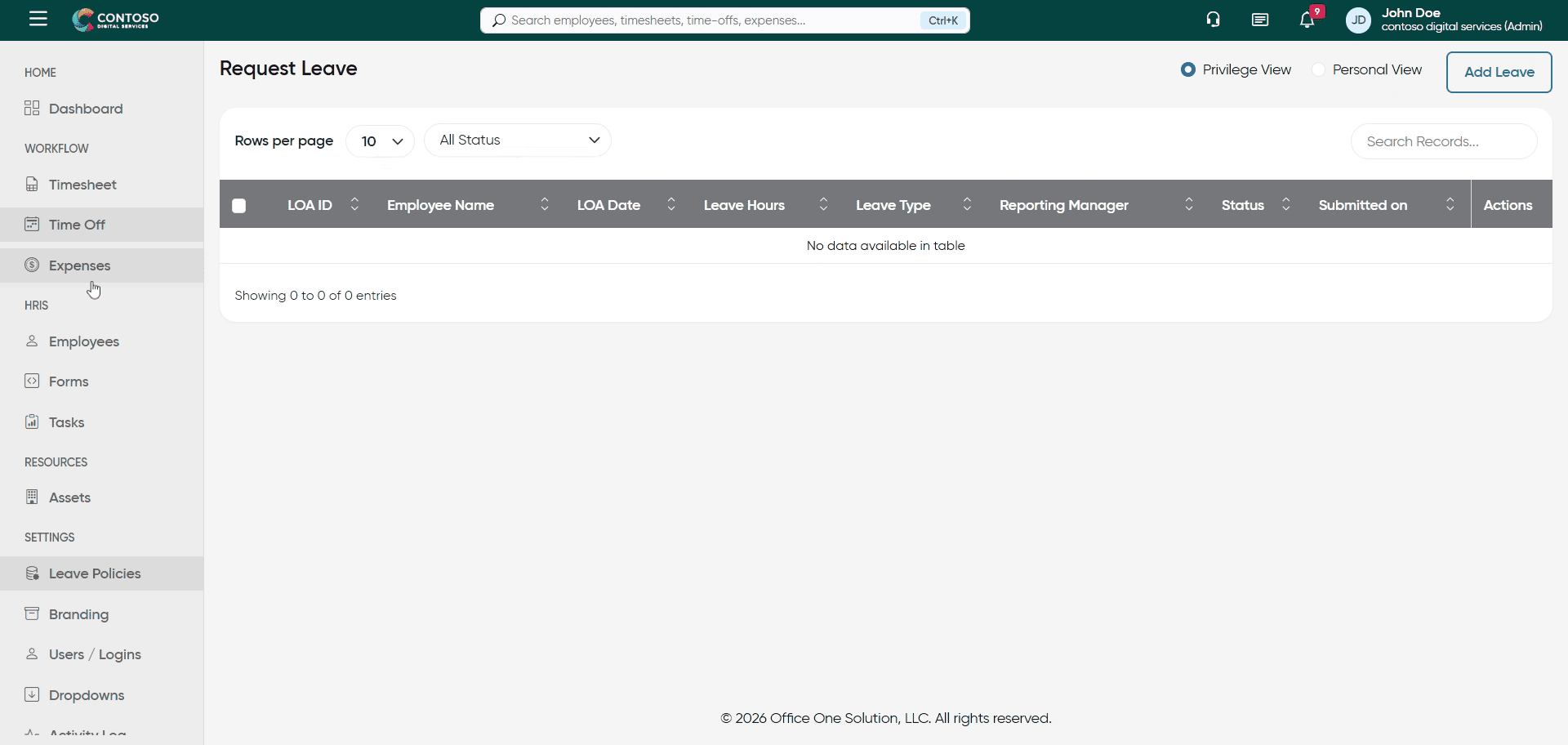Open the notifications bell icon

click(x=1307, y=20)
